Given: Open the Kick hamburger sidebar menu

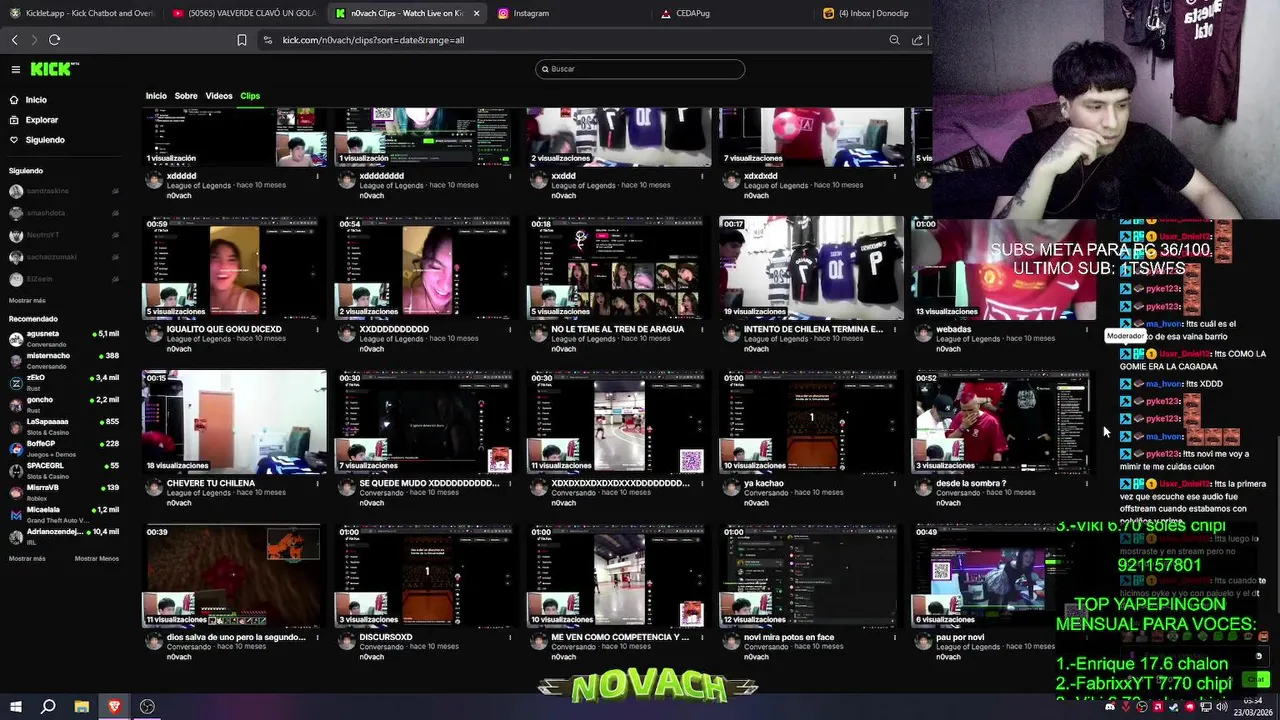Looking at the screenshot, I should [16, 69].
